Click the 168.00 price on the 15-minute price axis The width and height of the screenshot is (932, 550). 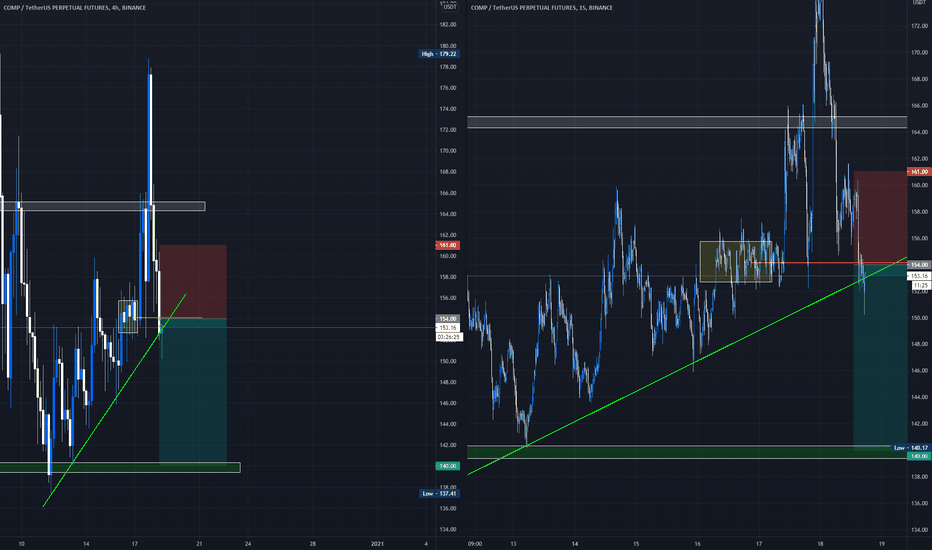click(920, 79)
